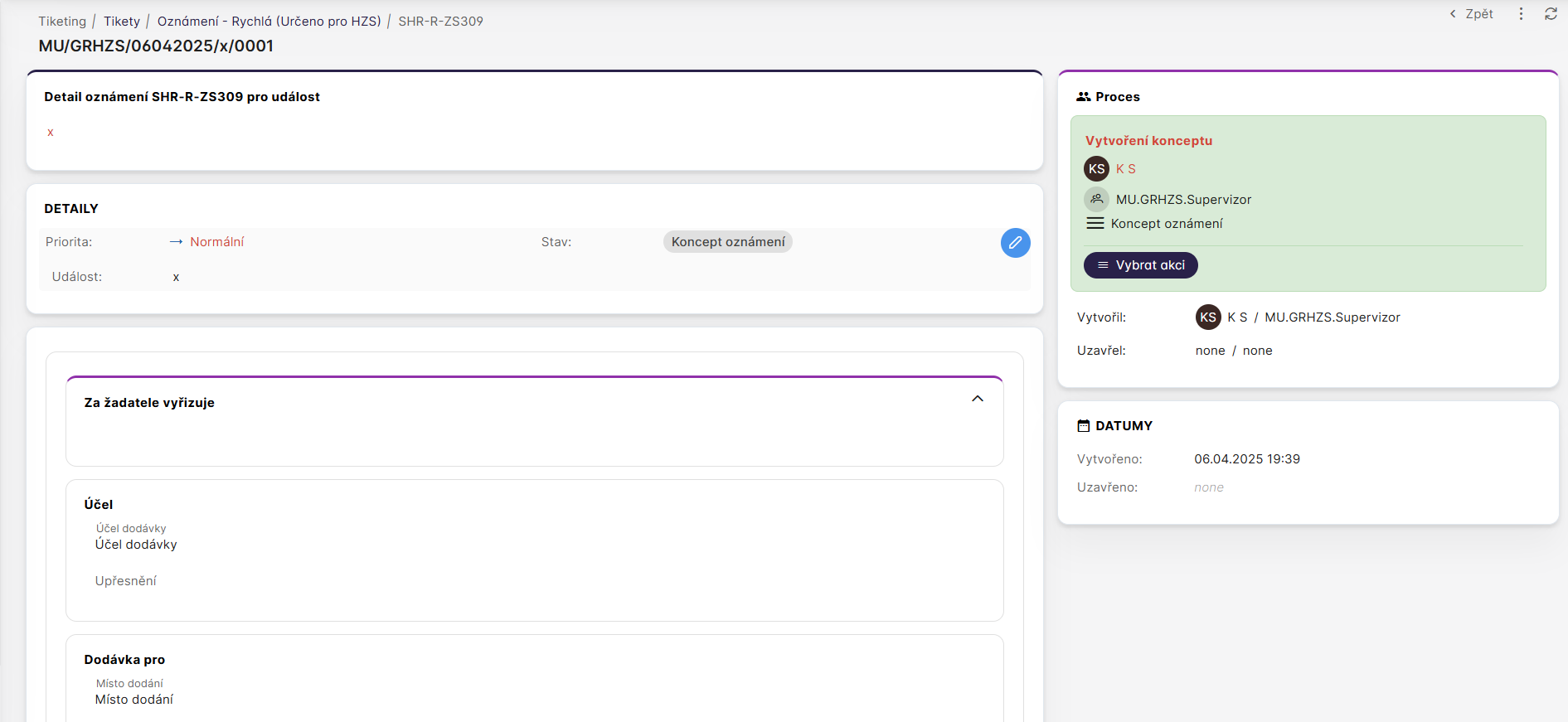The width and height of the screenshot is (1568, 722).
Task: Click the list icon beside Koncept oznámení
Action: tap(1095, 224)
